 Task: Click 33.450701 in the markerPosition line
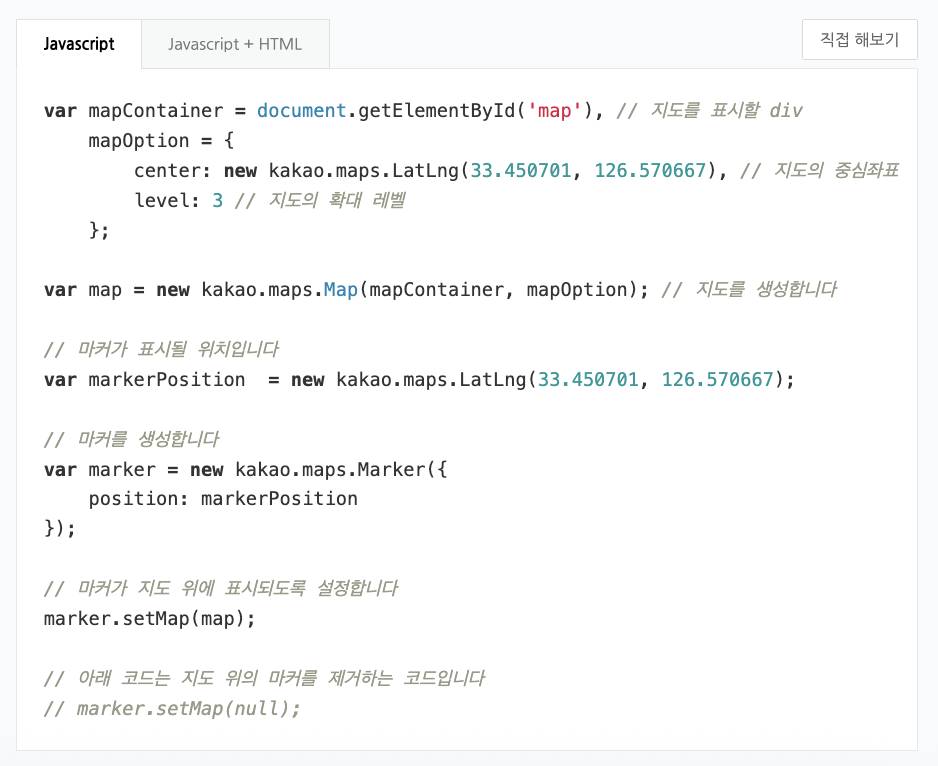(588, 379)
